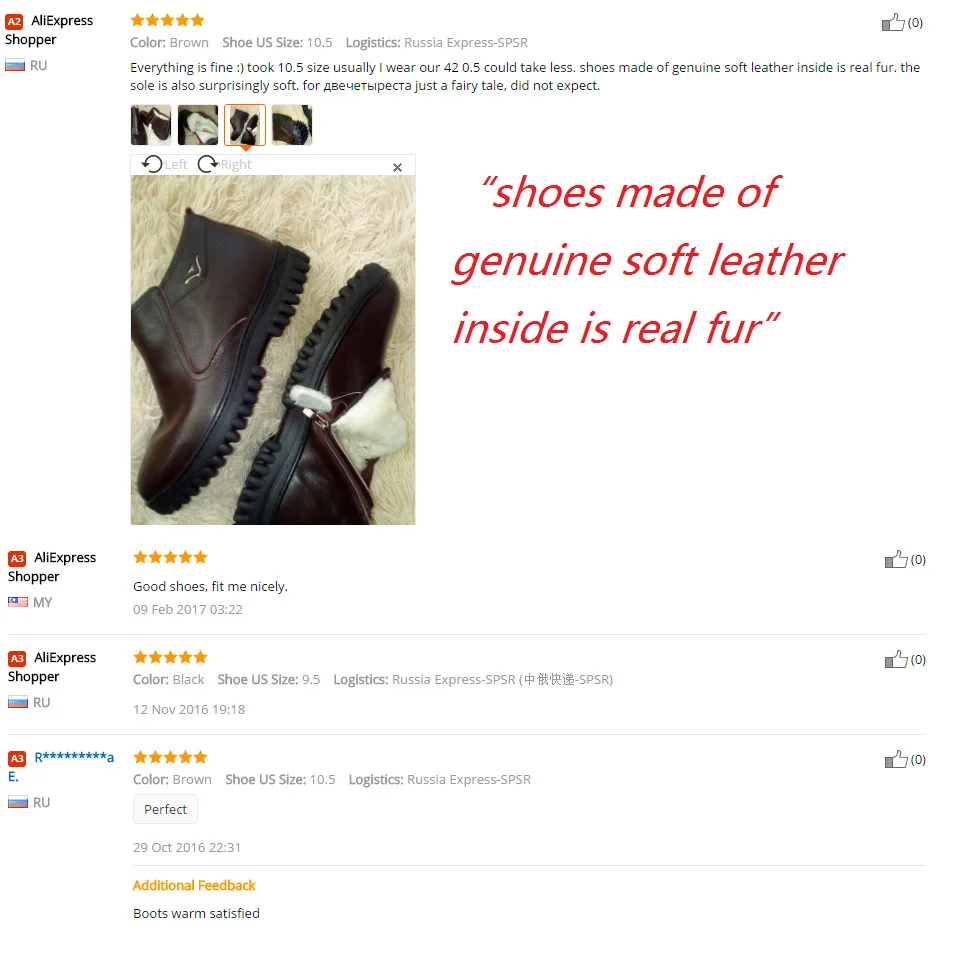Click the A2 level badge of the first shopper
This screenshot has height=976, width=955.
[14, 22]
